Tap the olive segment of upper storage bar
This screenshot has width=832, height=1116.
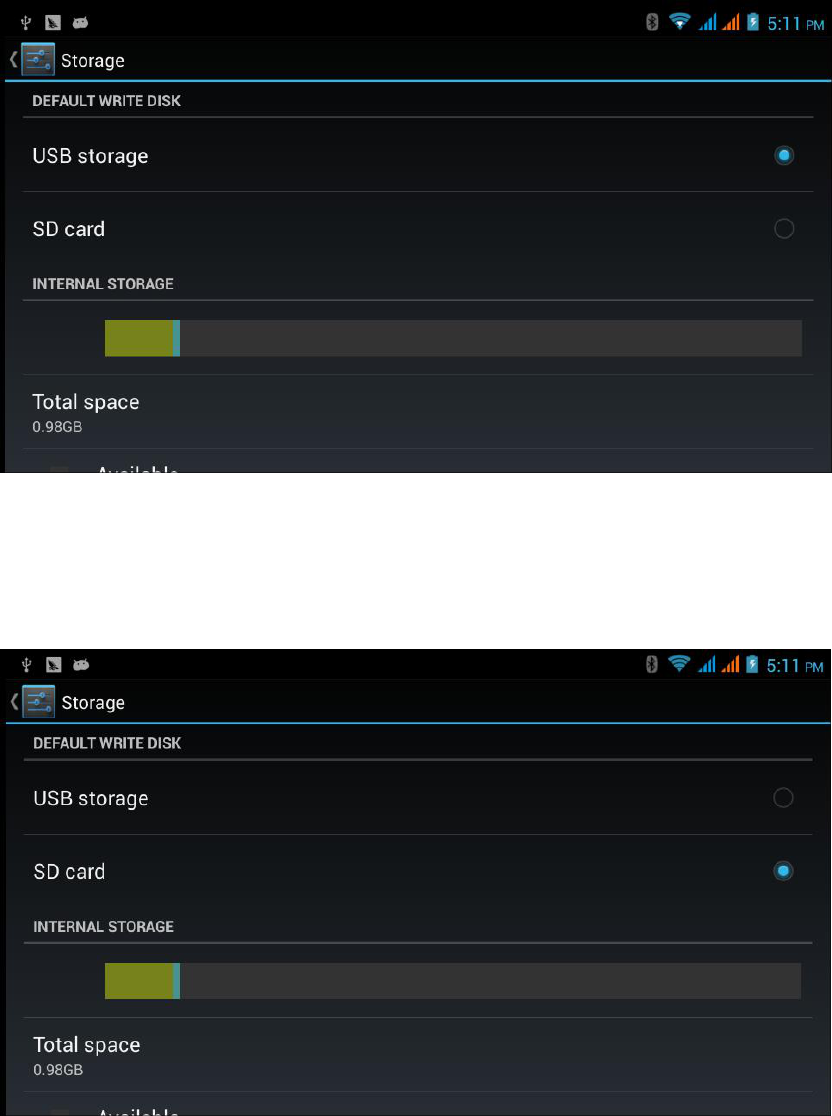point(139,338)
